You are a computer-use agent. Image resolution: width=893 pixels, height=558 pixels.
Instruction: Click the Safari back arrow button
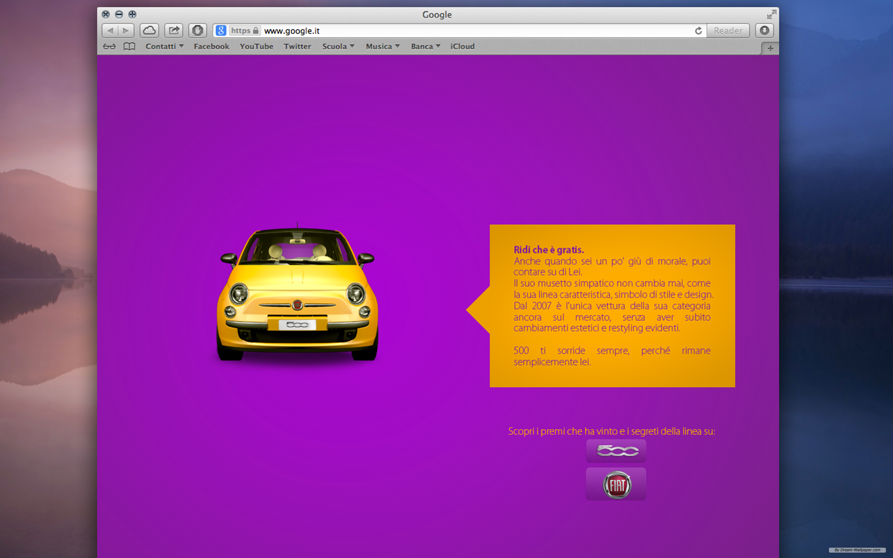[110, 31]
